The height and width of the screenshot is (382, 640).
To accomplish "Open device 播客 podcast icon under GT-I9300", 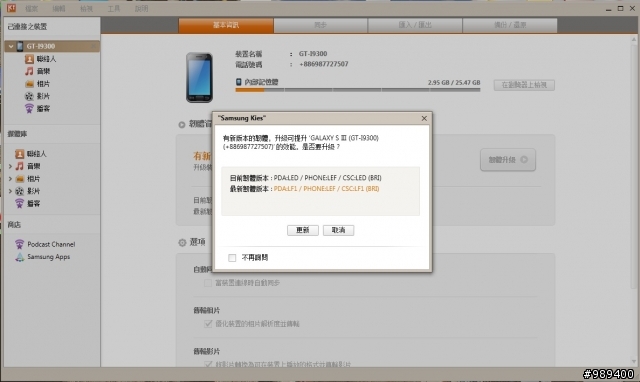I will (29, 109).
